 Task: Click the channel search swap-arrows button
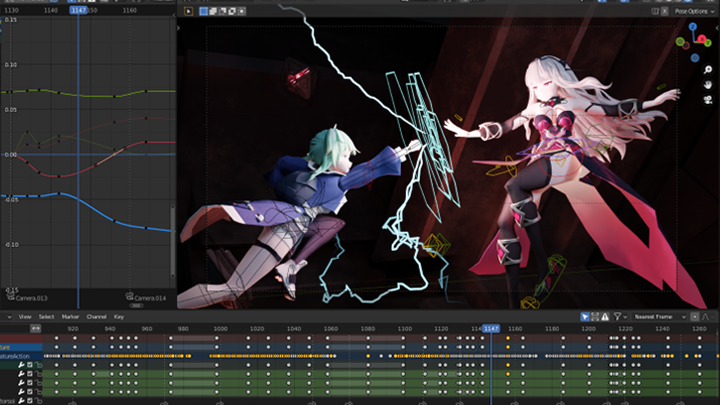click(36, 328)
